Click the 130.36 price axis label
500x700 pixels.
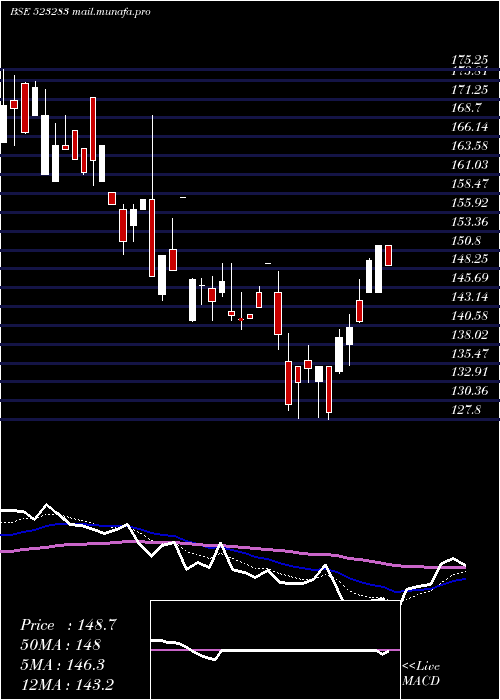click(469, 392)
